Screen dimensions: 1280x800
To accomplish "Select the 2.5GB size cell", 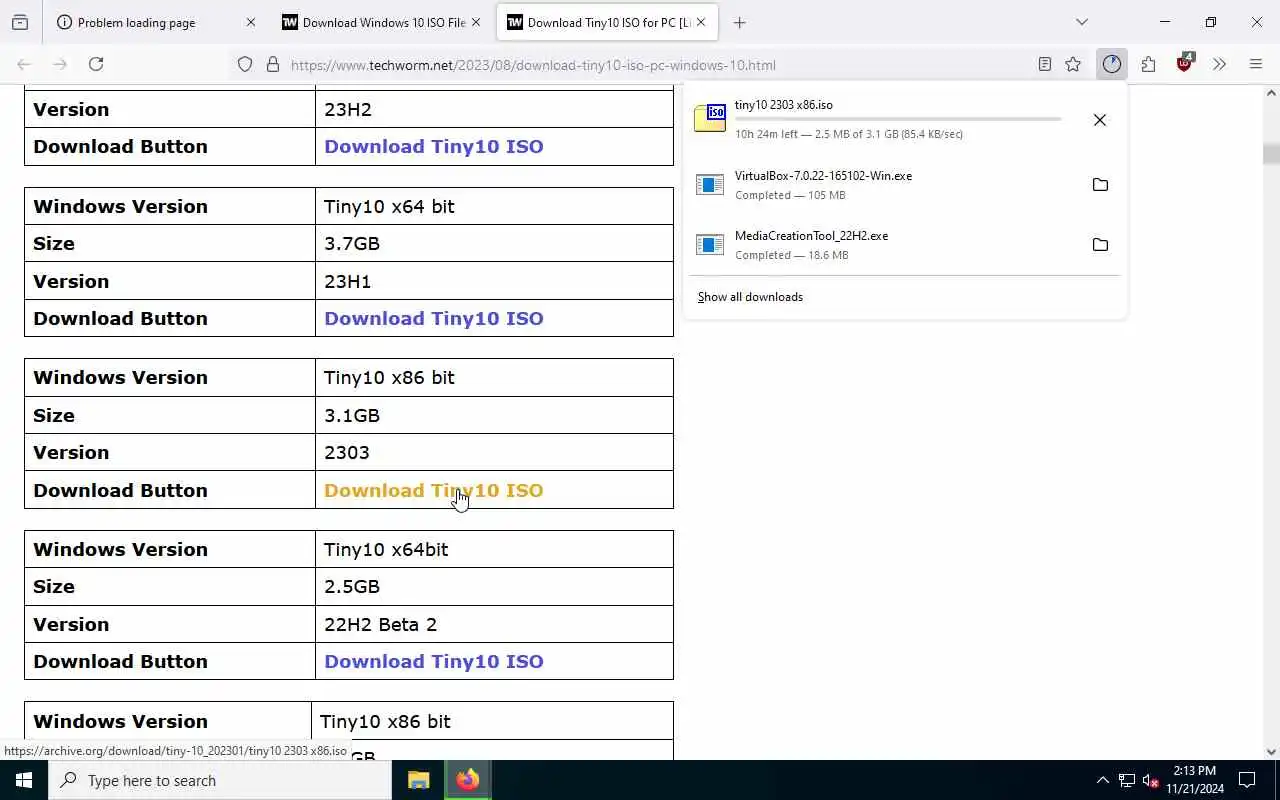I will (x=494, y=586).
